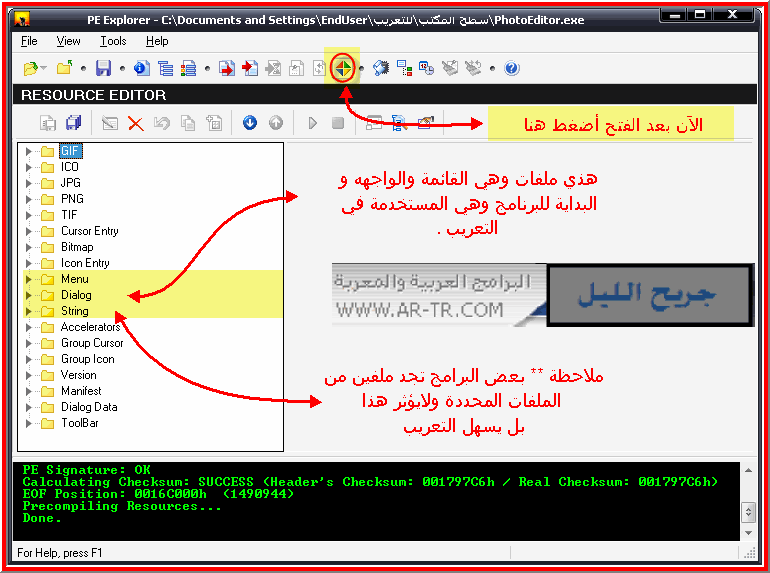Select the GIF tree item

[x=71, y=151]
